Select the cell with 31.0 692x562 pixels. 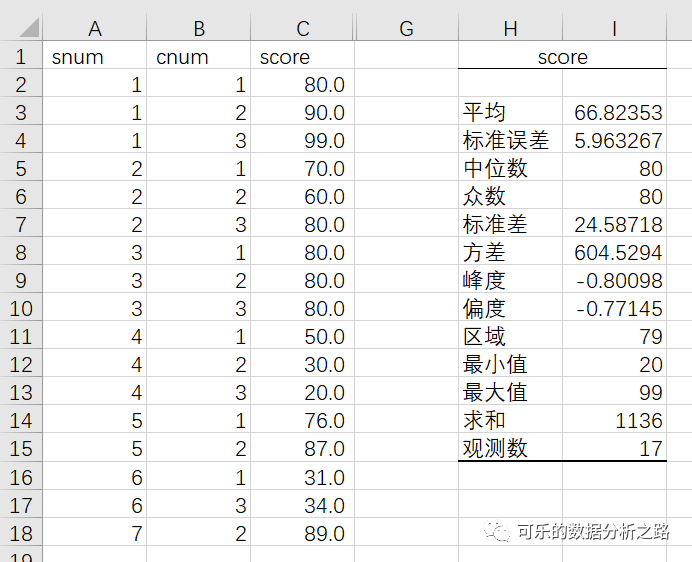(302, 477)
